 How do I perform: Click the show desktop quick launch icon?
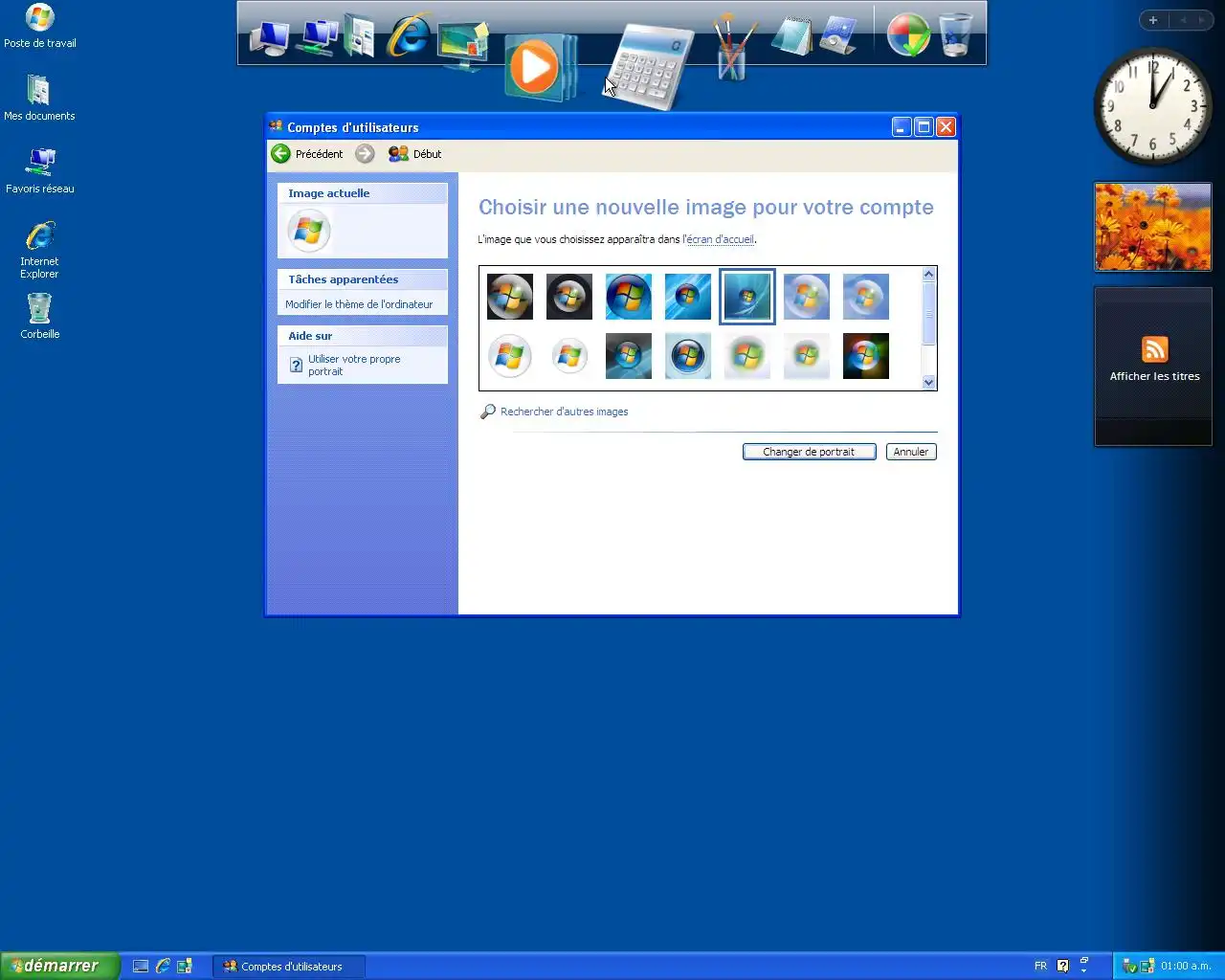pos(141,967)
